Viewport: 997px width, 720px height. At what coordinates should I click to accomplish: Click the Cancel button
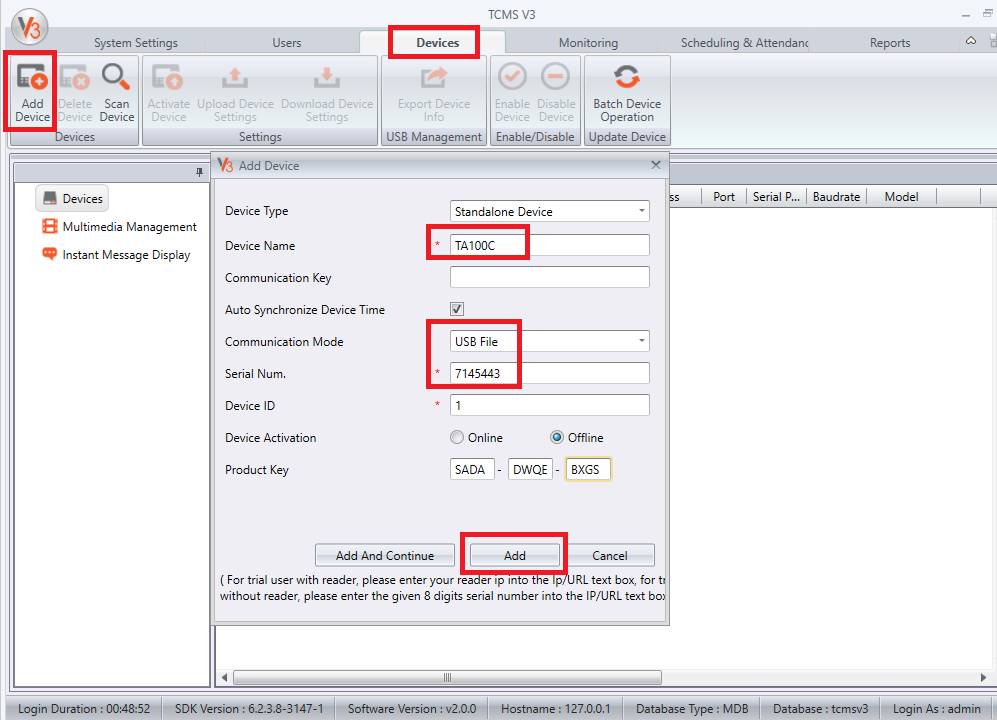pos(610,555)
